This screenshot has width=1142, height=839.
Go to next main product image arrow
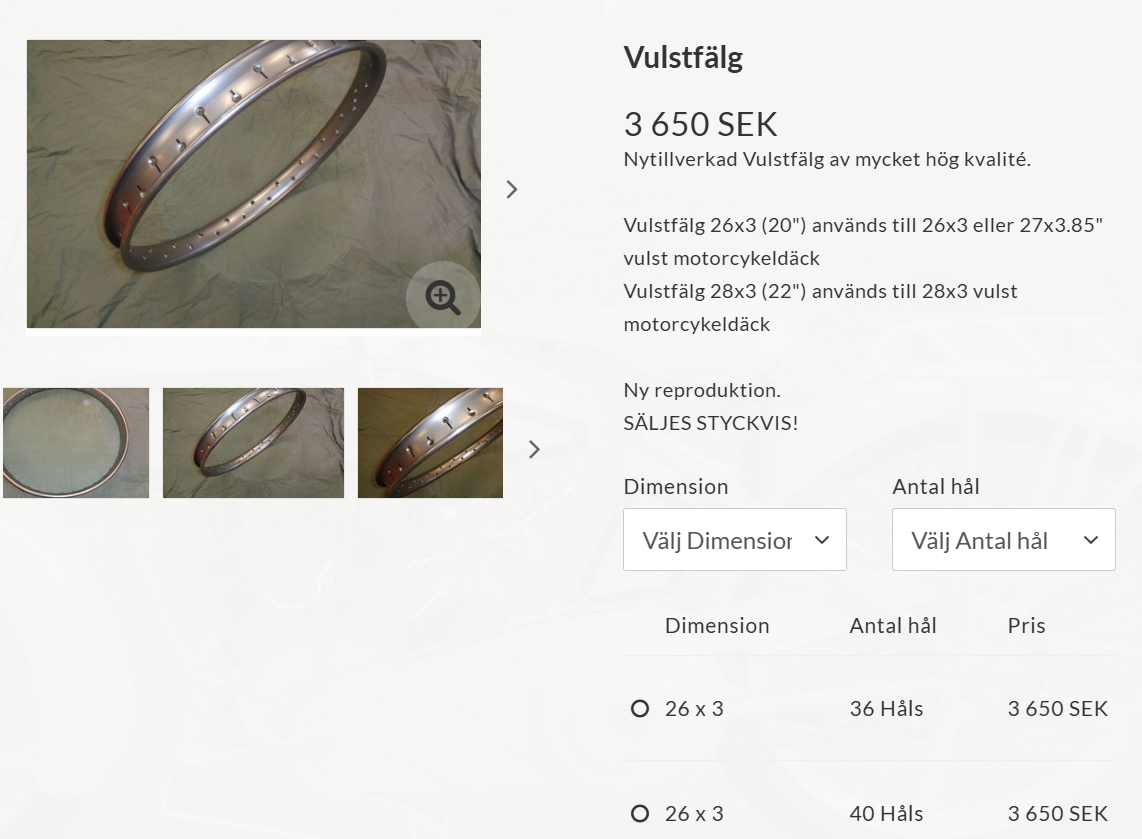[x=512, y=189]
